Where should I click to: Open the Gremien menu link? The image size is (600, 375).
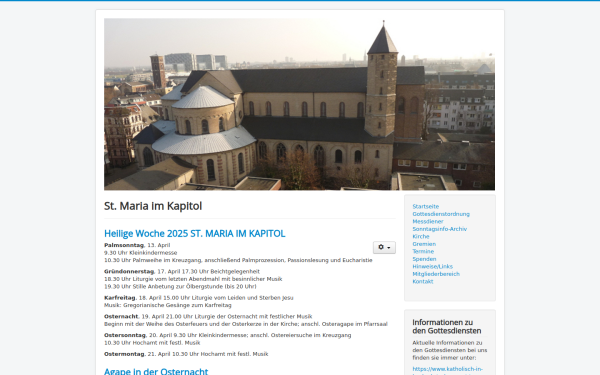pos(424,244)
